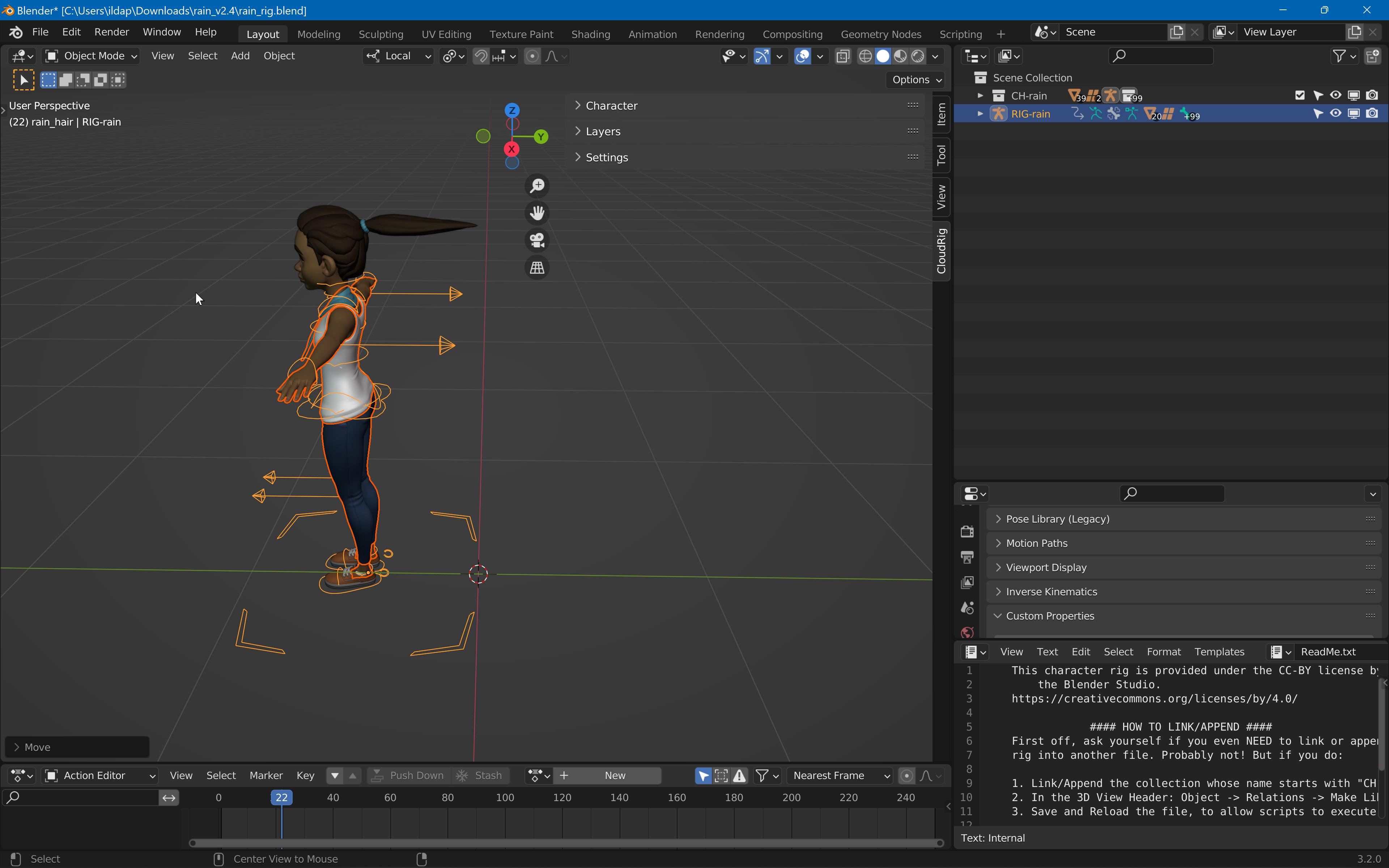Open Action Editor mode dropdown

(x=100, y=776)
